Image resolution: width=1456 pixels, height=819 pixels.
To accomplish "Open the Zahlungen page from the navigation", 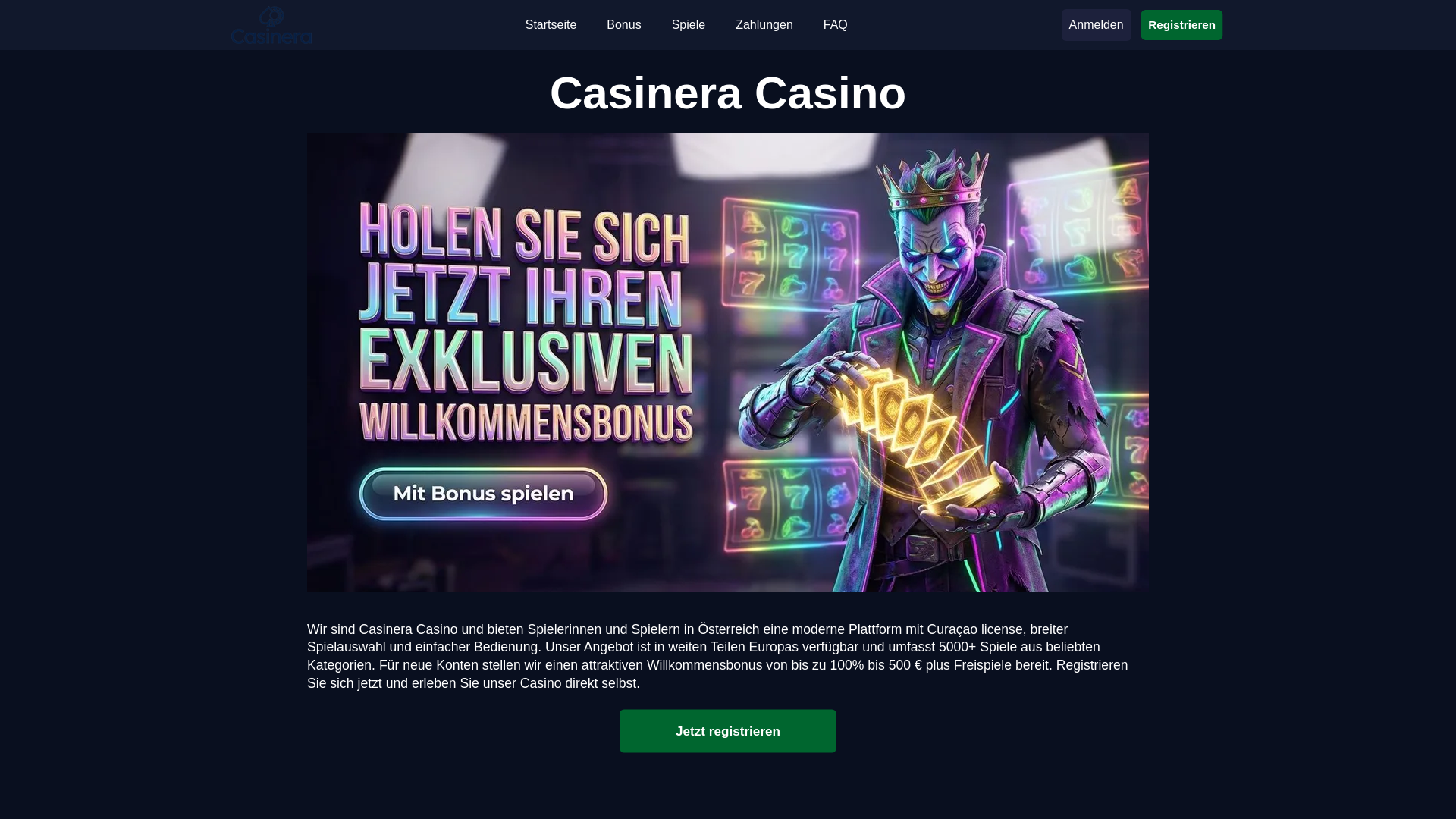I will pos(764,25).
